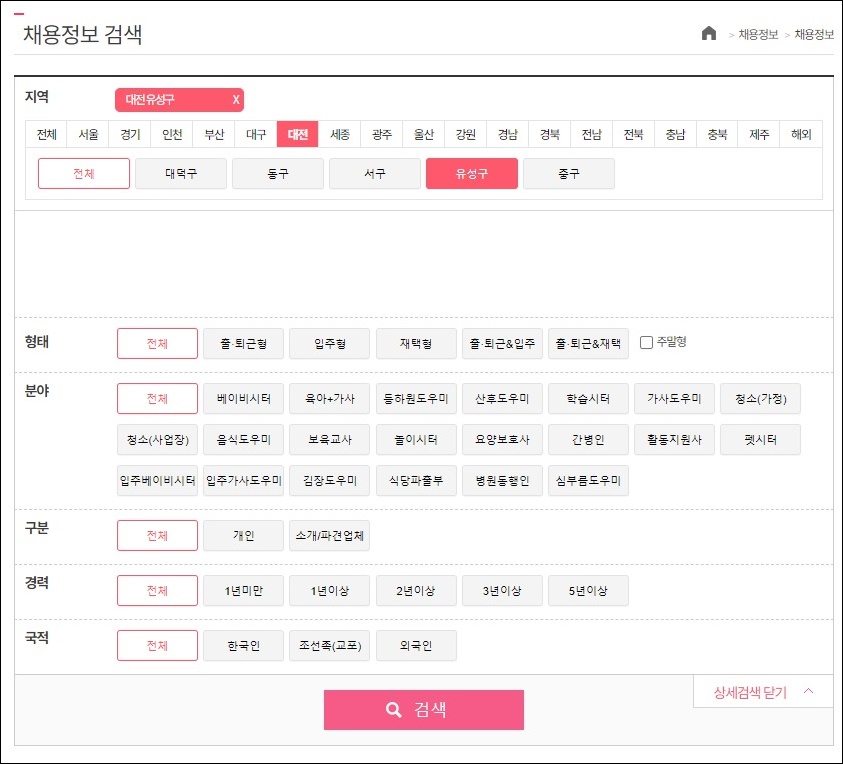
Task: Enable the 주말형 checkbox
Action: [x=646, y=342]
